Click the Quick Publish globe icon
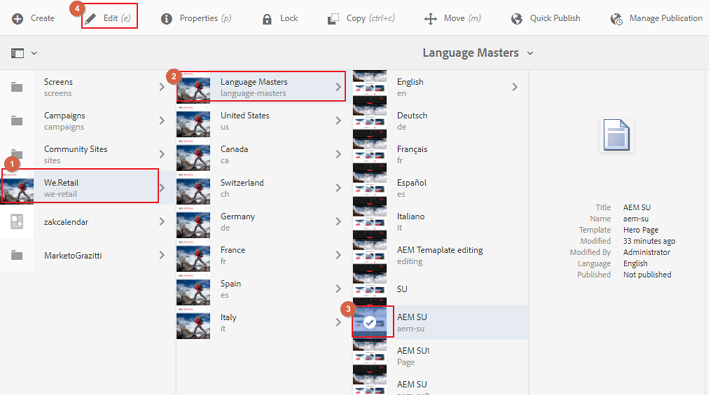Viewport: 709px width, 395px height. pos(516,19)
